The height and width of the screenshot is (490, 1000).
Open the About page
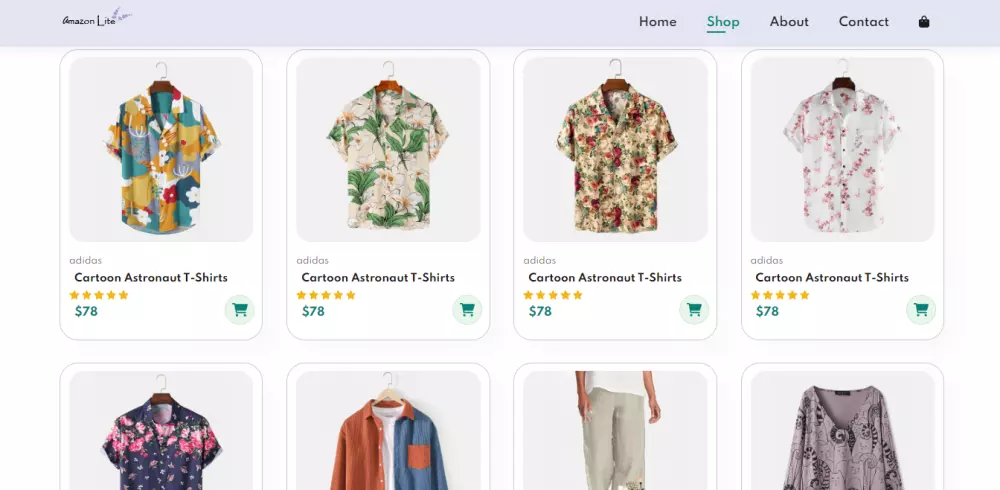789,22
